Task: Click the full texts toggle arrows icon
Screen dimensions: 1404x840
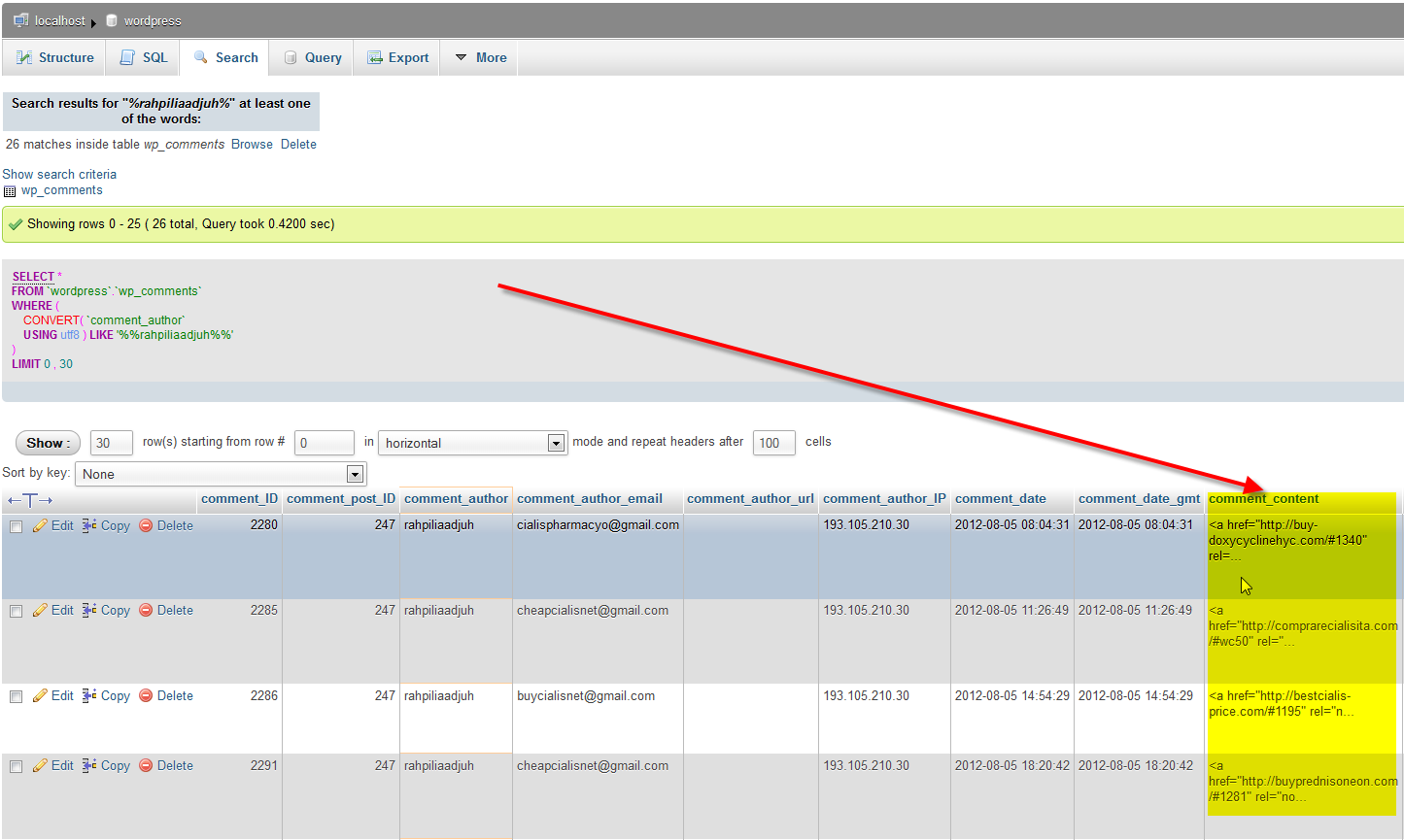Action: tap(30, 500)
